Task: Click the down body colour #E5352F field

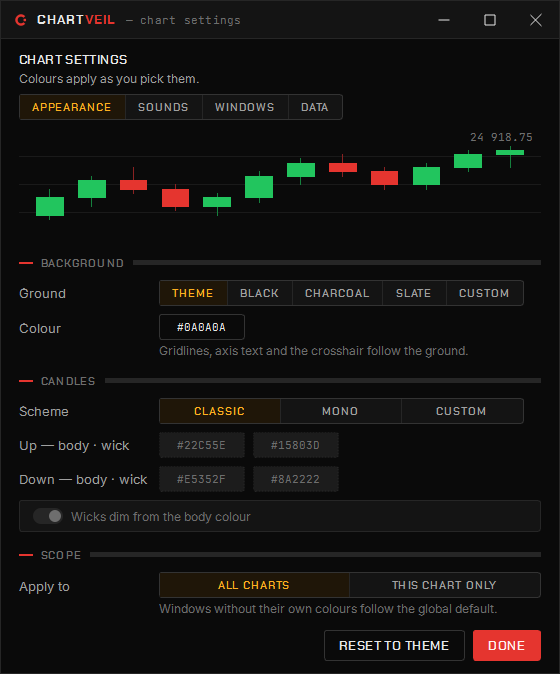Action: click(x=202, y=479)
